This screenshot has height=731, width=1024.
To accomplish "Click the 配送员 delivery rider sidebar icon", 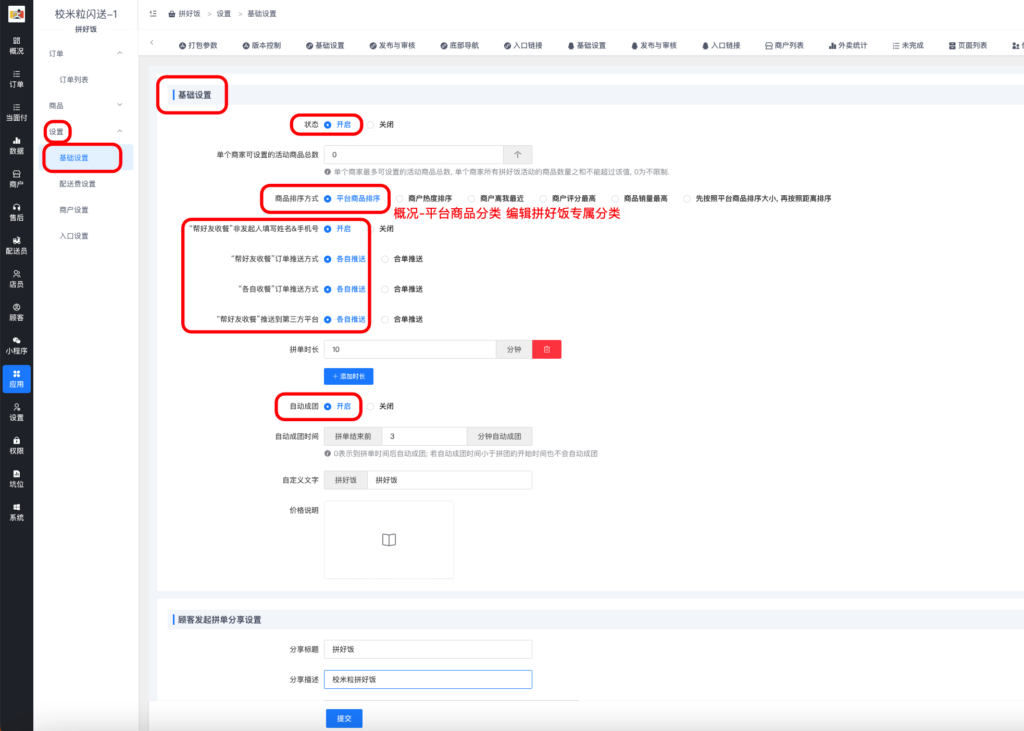I will tap(16, 244).
